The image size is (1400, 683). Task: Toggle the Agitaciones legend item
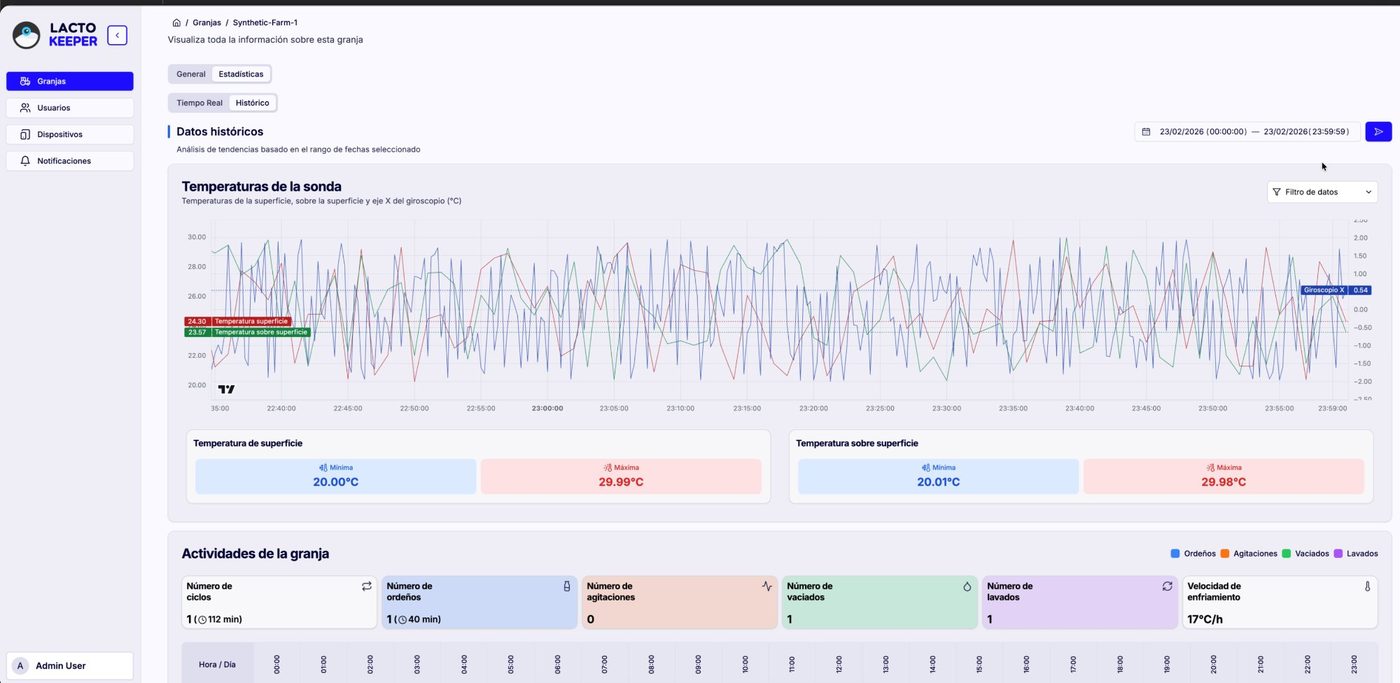[1248, 553]
